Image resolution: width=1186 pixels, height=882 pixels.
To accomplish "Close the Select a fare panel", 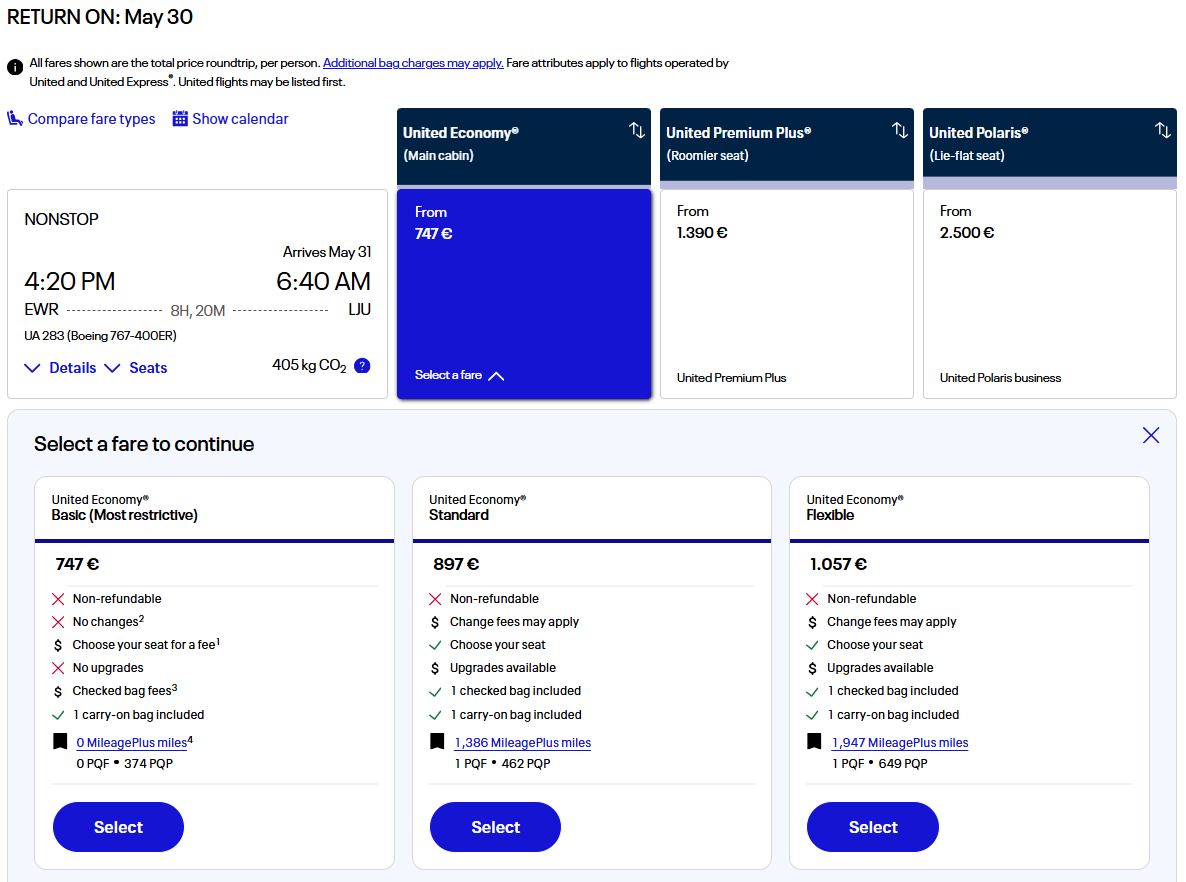I will tap(1150, 435).
